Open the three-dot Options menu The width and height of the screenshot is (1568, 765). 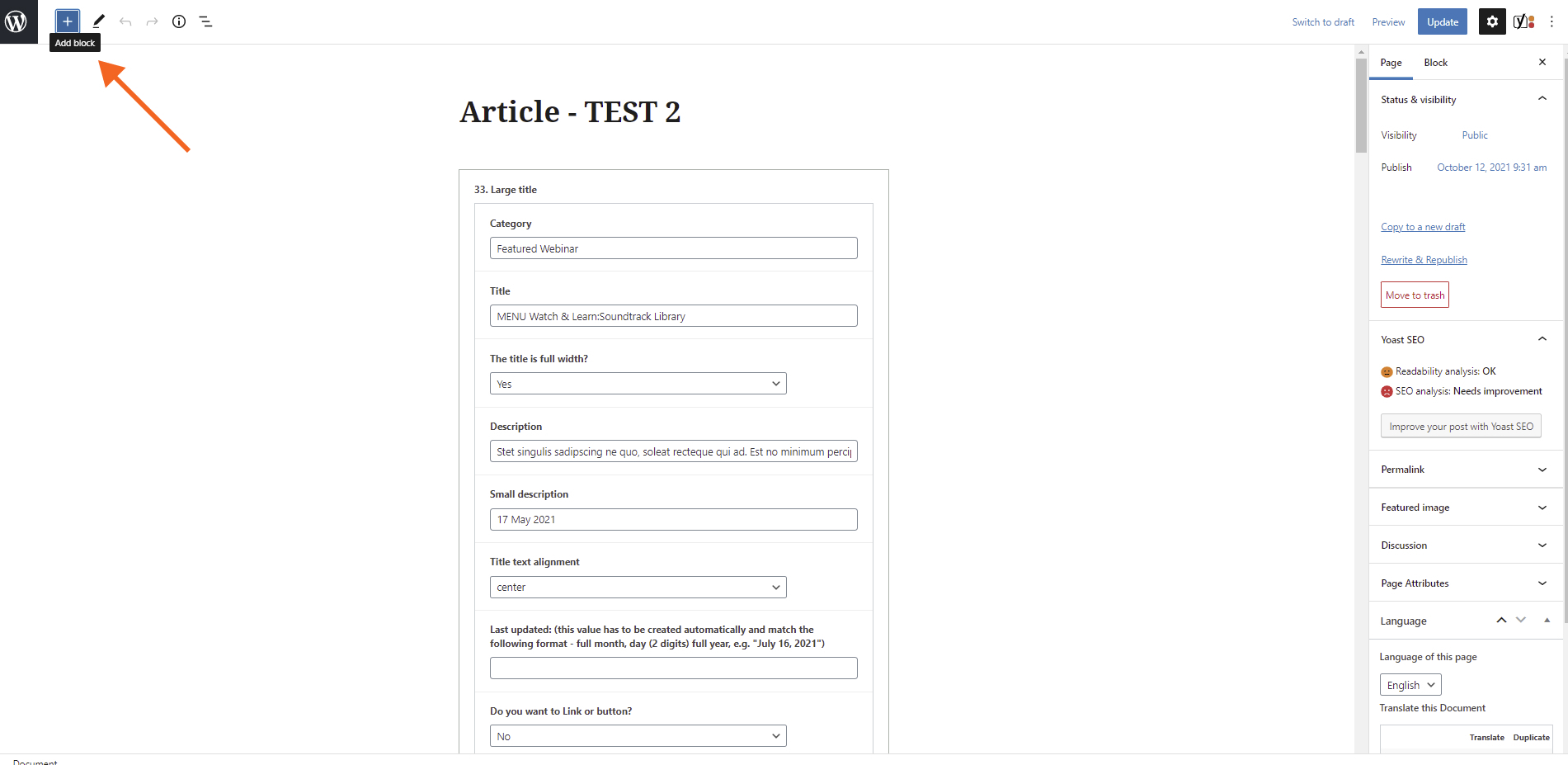1552,21
